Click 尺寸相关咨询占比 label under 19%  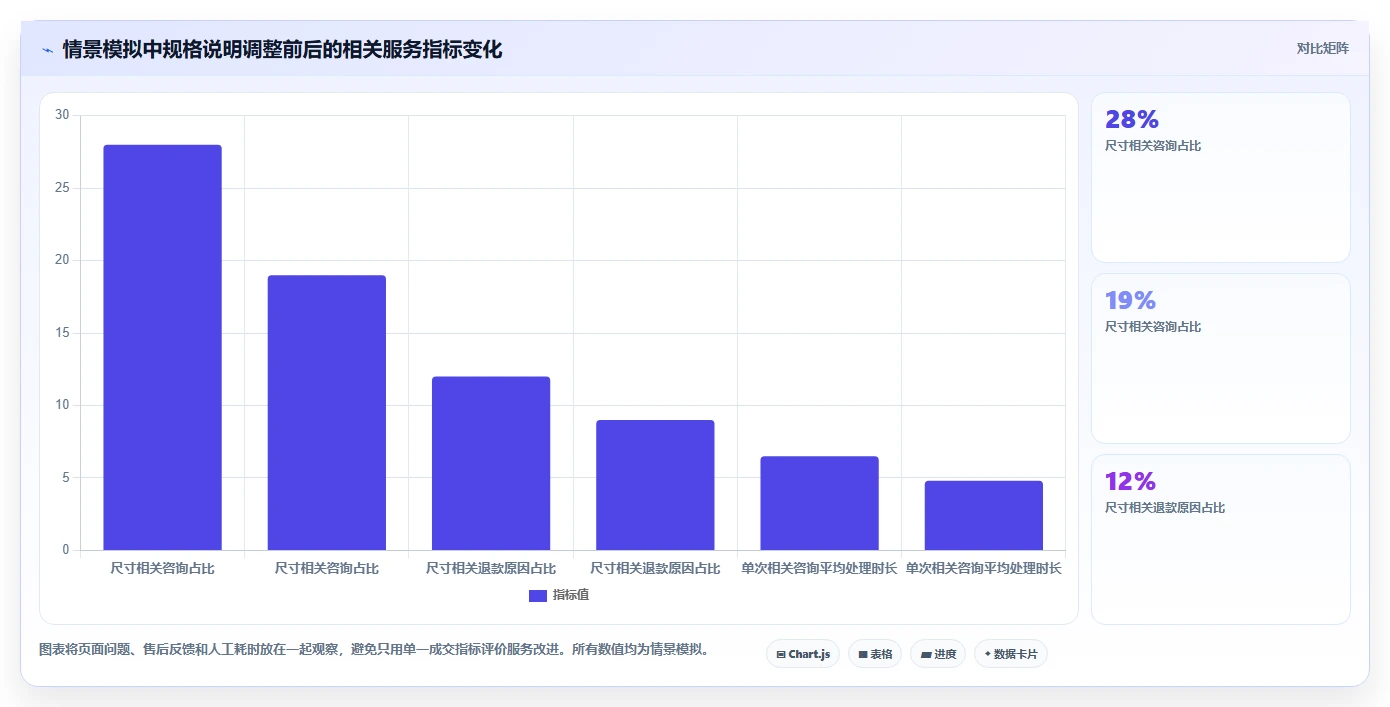1153,327
